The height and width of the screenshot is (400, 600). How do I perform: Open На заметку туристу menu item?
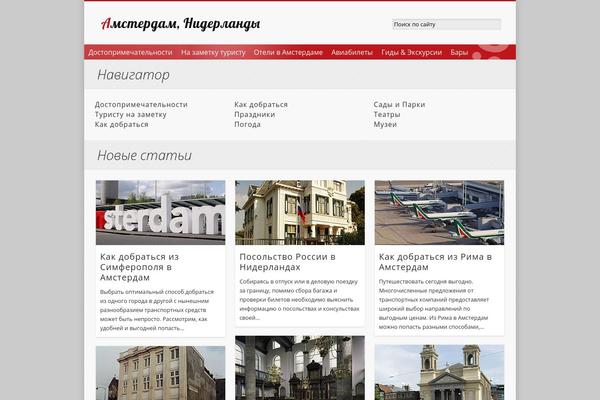[x=213, y=52]
